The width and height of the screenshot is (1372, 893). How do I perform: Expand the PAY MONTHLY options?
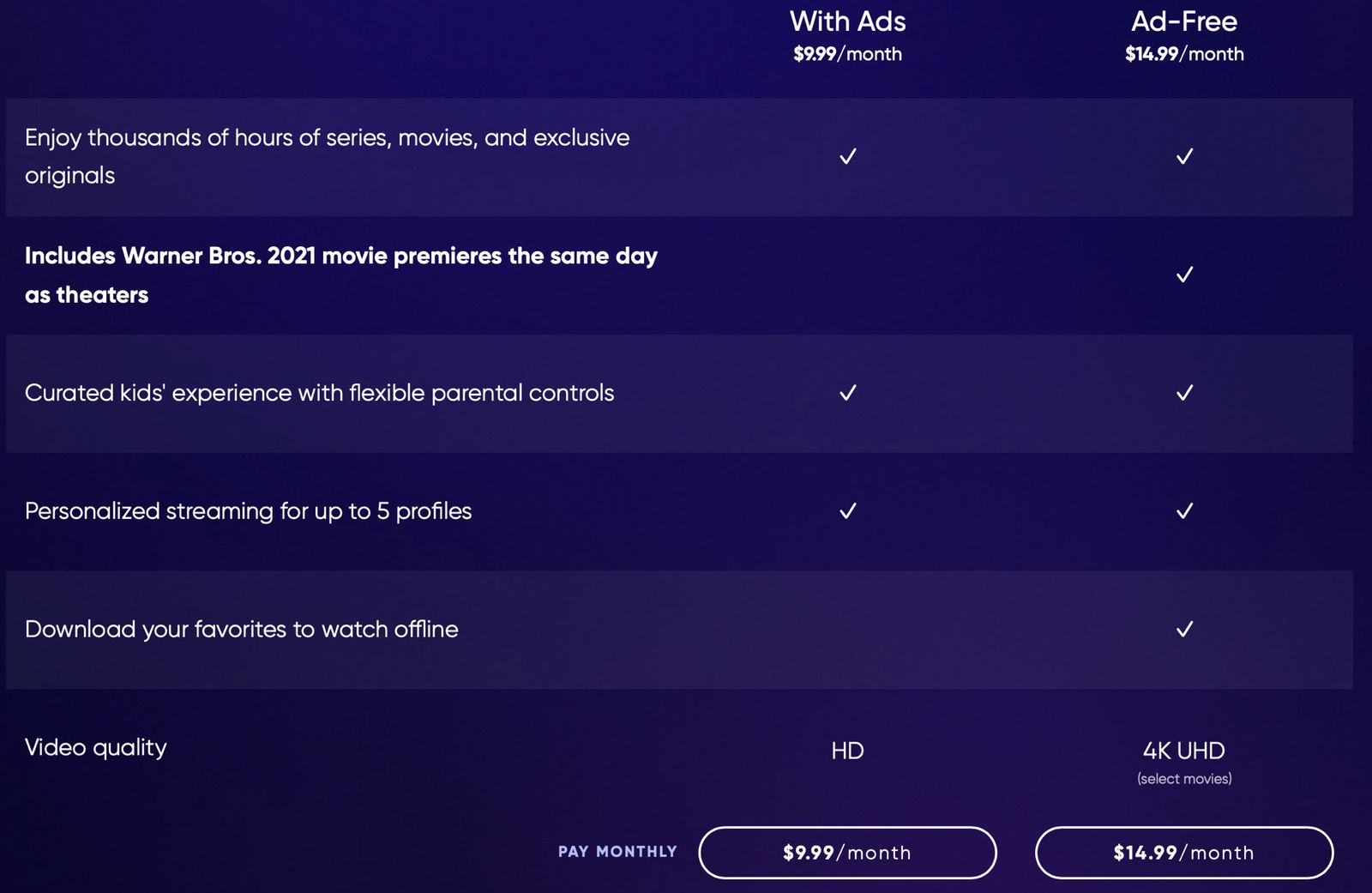[617, 852]
